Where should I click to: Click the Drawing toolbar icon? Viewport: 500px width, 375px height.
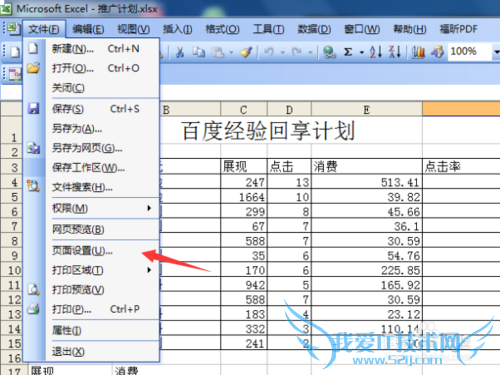coord(437,52)
